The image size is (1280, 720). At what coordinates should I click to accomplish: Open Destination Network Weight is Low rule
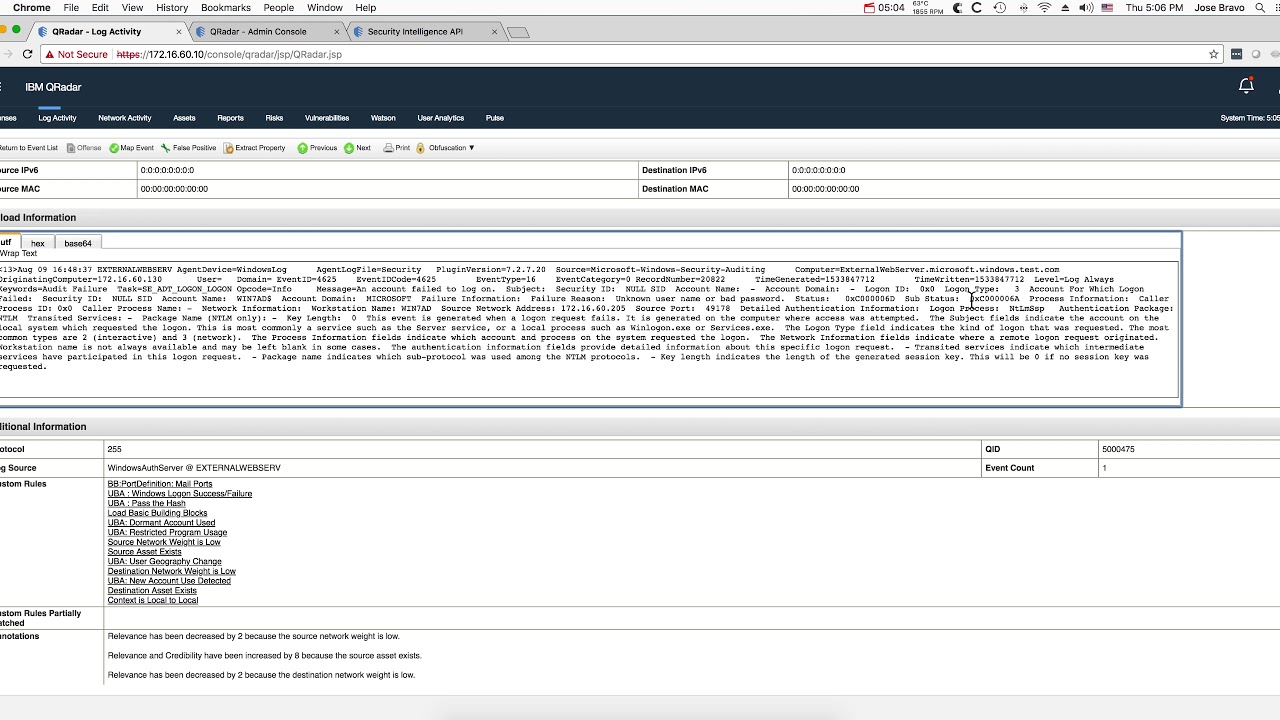(172, 571)
